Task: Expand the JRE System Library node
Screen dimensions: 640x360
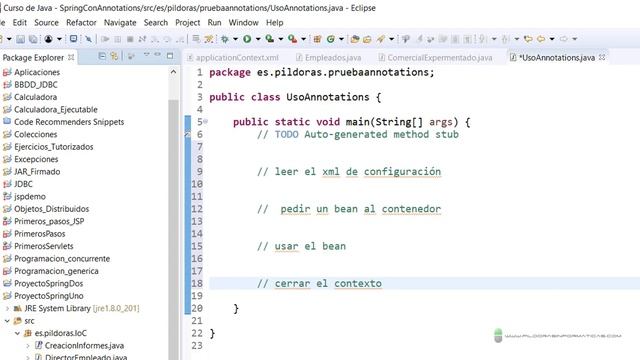Action: tap(7, 309)
